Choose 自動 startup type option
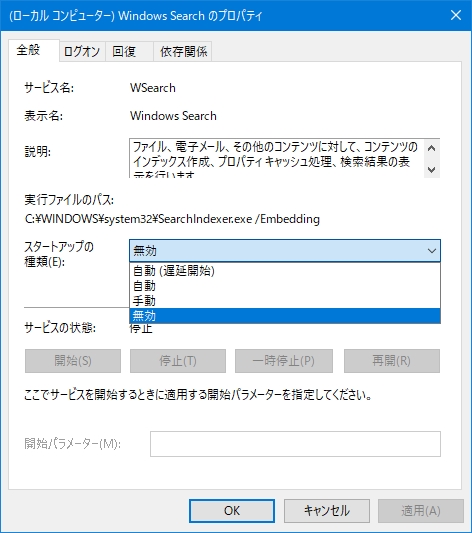Viewport: 472px width, 533px height. [x=285, y=286]
